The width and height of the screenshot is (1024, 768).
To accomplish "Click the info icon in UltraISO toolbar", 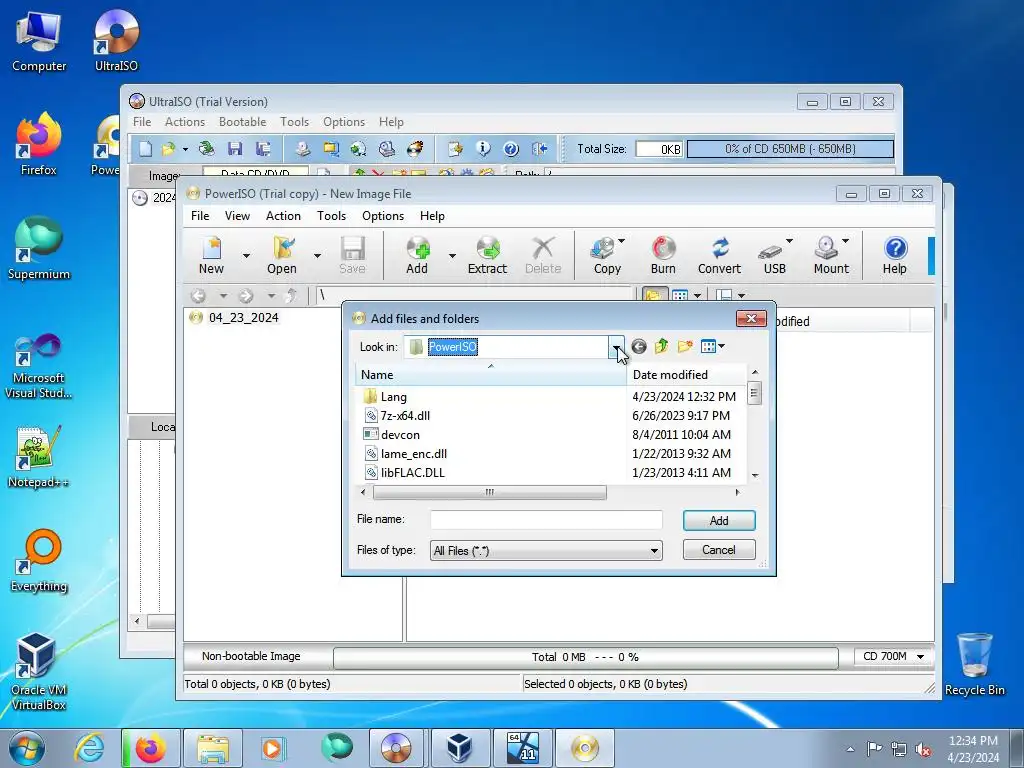I will coord(483,149).
